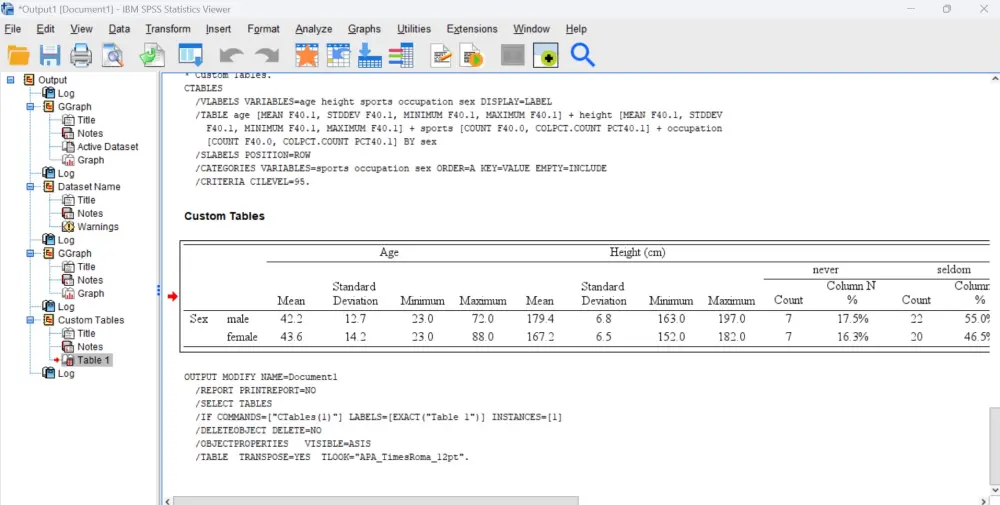Select the root Output node

[x=52, y=80]
